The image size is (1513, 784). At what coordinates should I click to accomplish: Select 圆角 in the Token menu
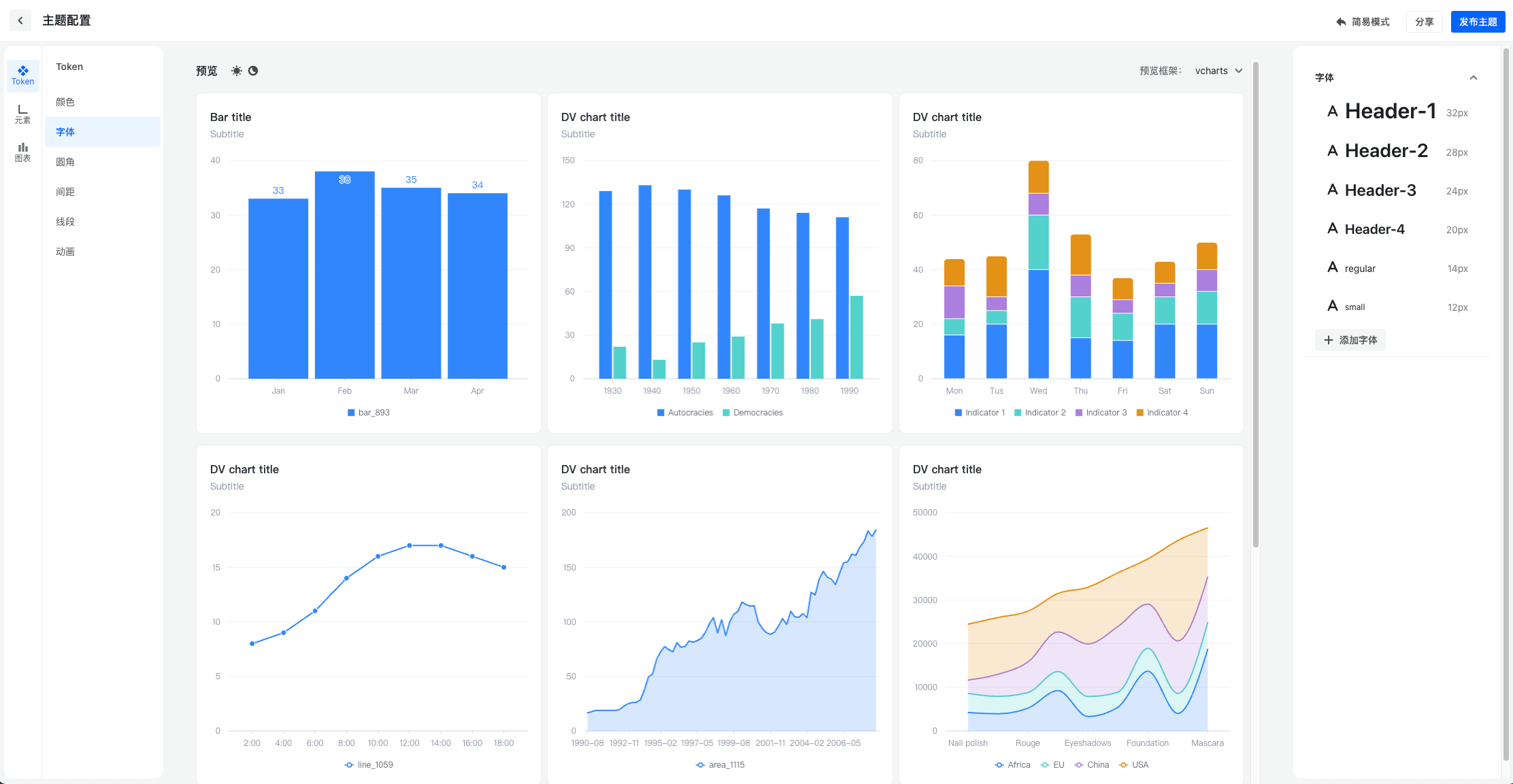(x=65, y=162)
